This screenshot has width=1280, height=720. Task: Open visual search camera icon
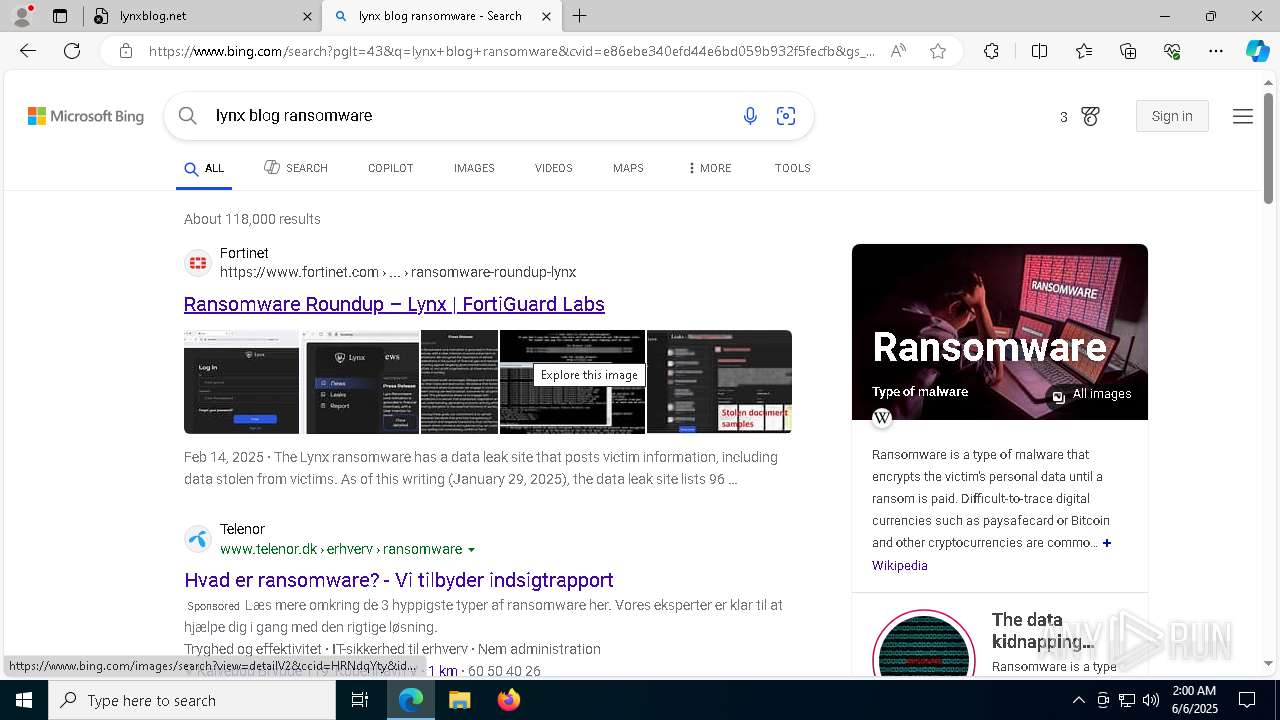pyautogui.click(x=786, y=116)
